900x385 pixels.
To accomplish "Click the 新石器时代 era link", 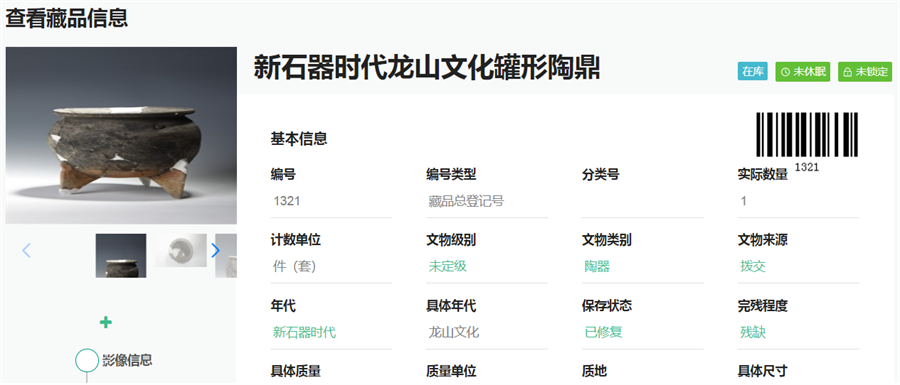I will coord(304,332).
